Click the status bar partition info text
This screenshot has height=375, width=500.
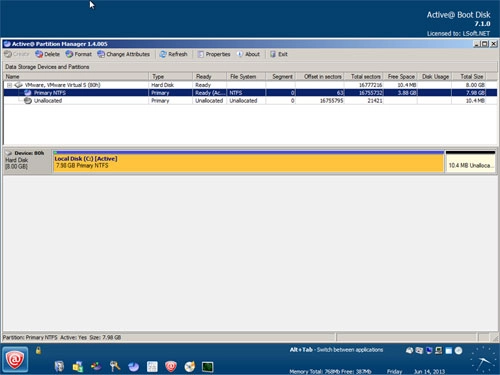(62, 337)
